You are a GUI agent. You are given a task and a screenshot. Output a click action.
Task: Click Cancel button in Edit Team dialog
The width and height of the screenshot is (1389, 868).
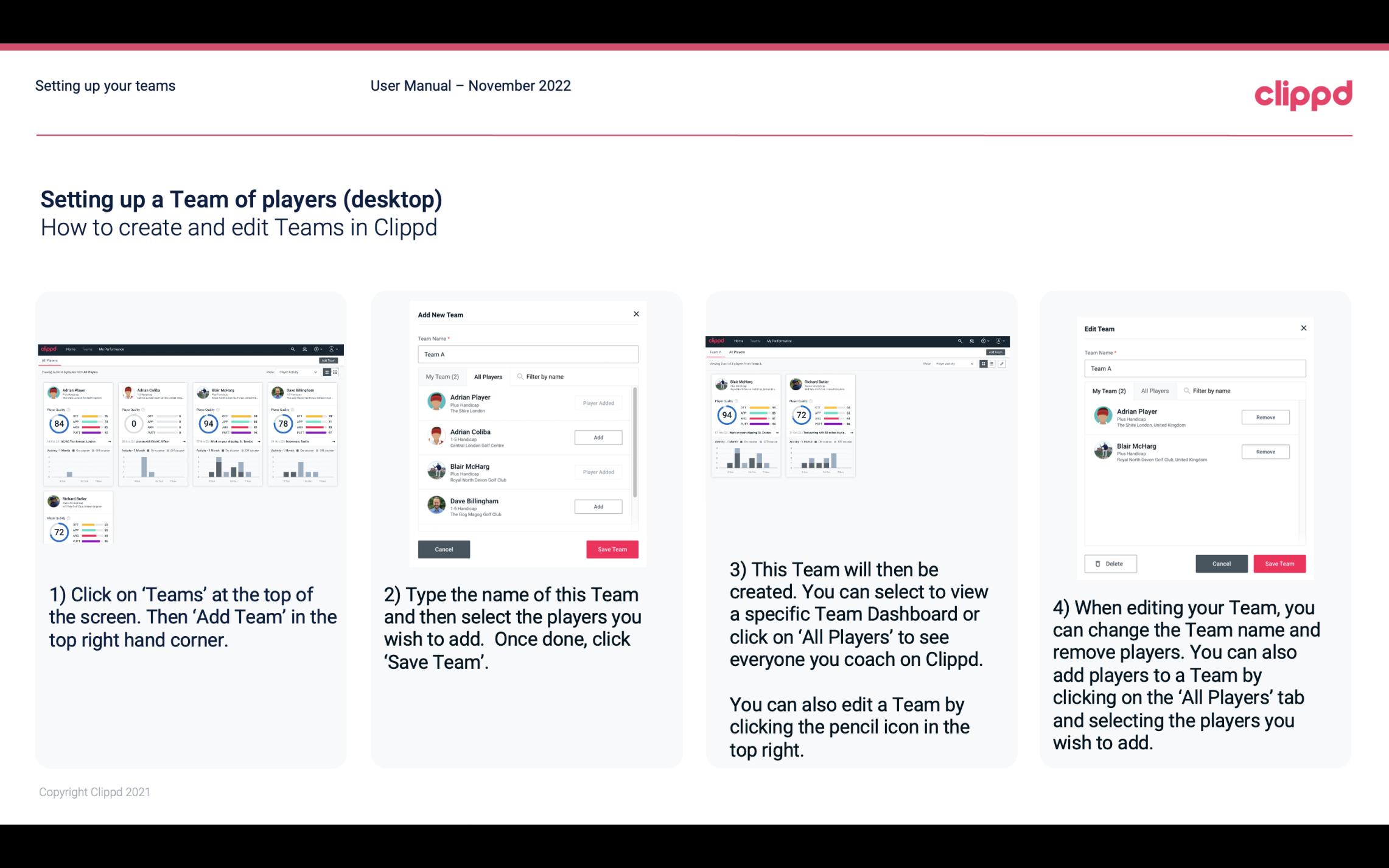tap(1221, 563)
